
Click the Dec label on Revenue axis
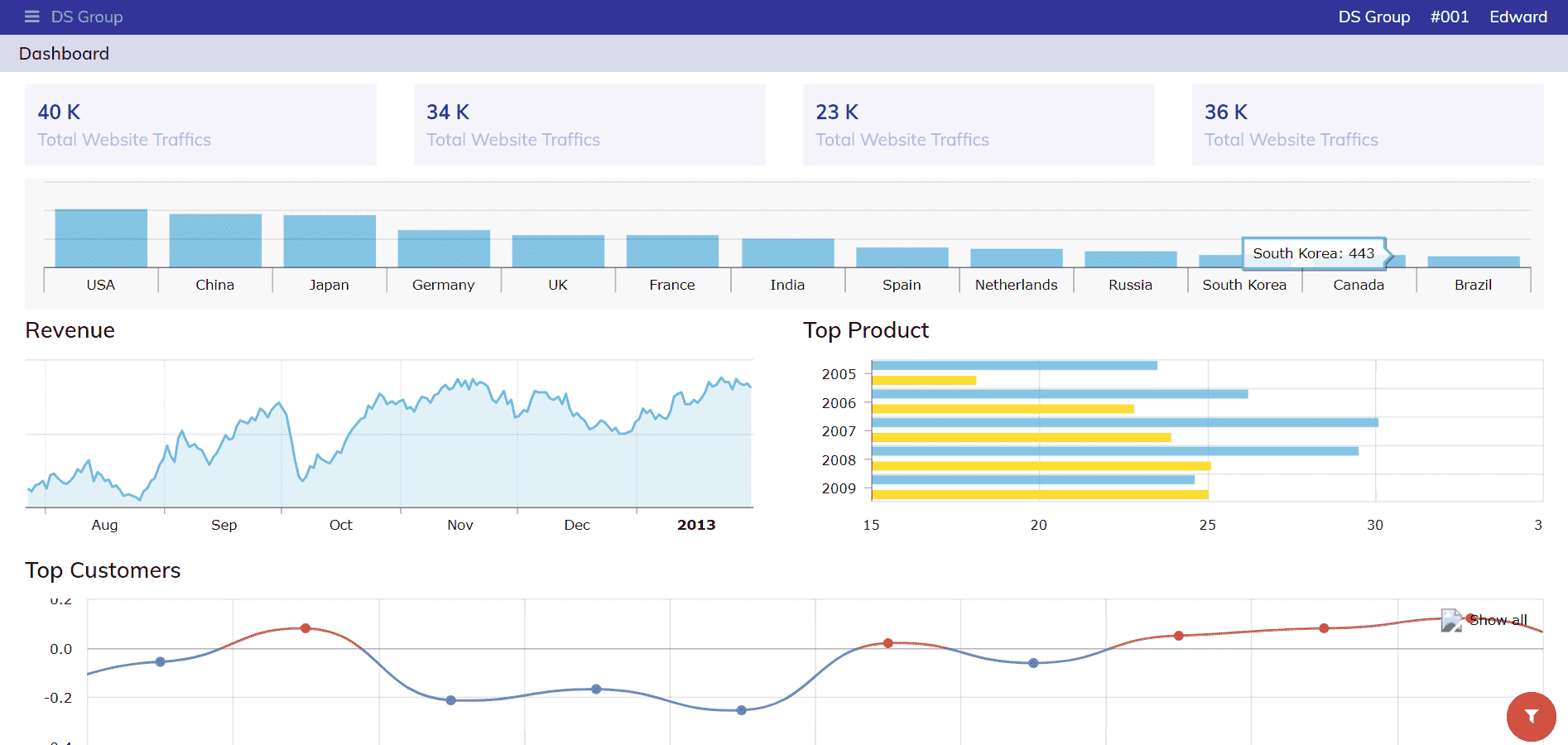click(x=577, y=525)
